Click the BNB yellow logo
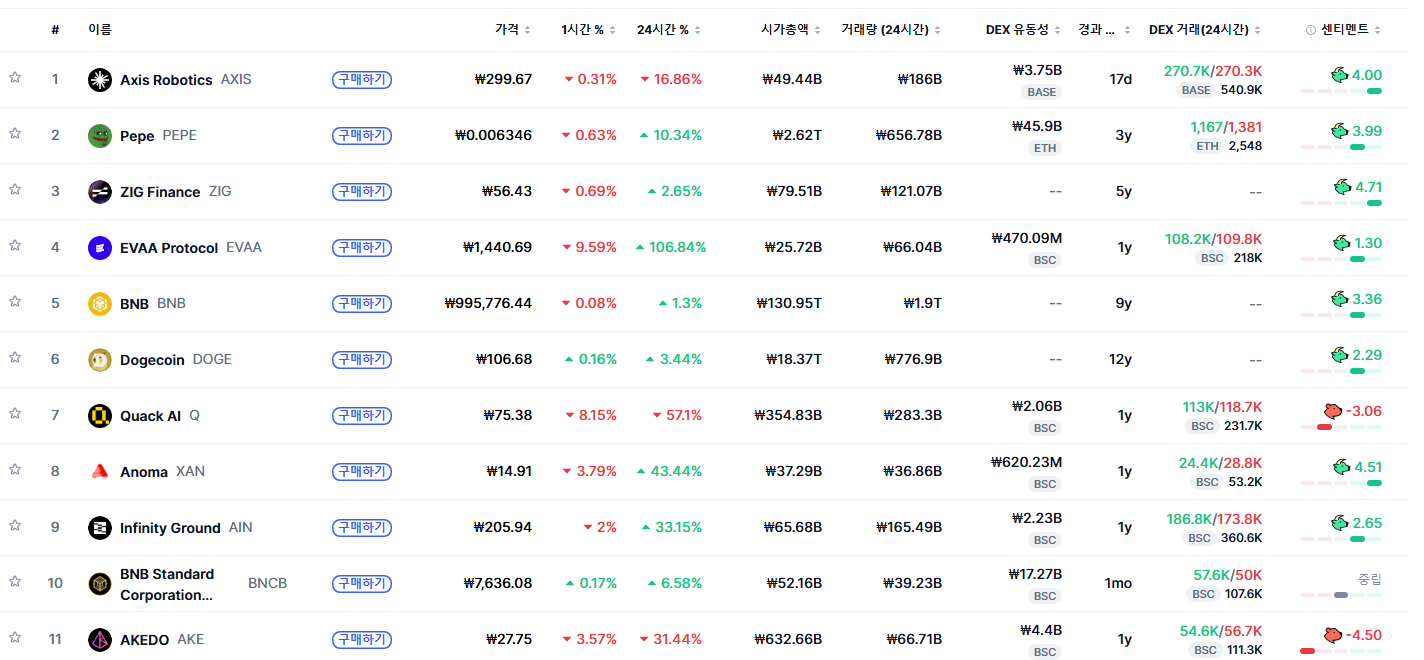The image size is (1424, 660). pyautogui.click(x=100, y=304)
